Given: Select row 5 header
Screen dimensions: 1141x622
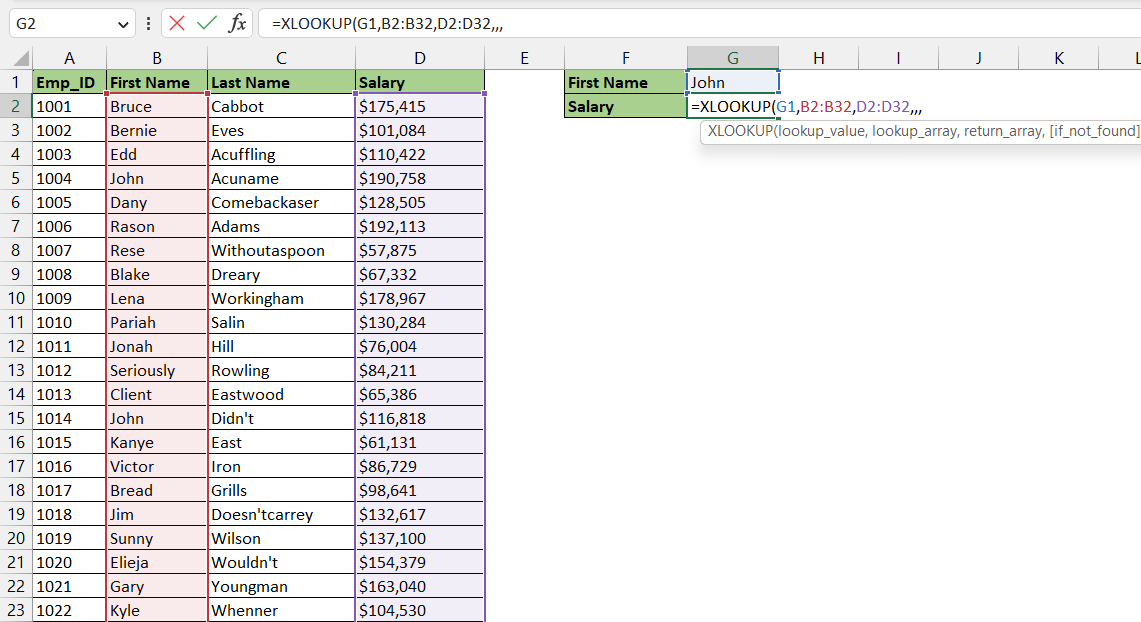Looking at the screenshot, I should click(15, 178).
